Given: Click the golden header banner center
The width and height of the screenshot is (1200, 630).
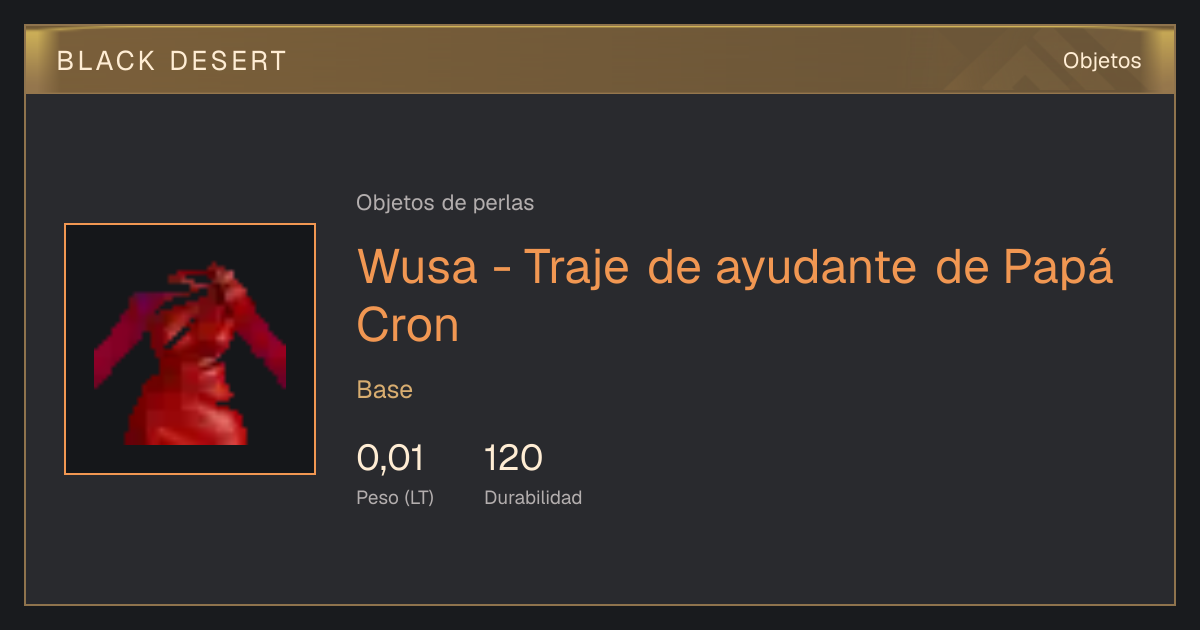Looking at the screenshot, I should tap(600, 60).
